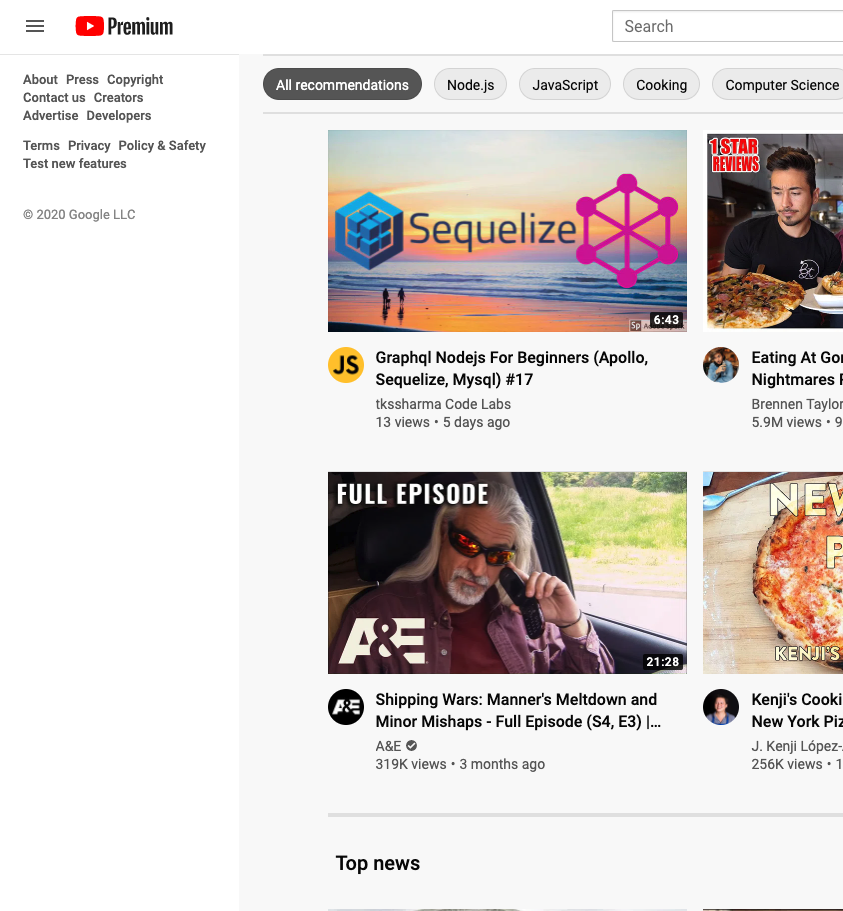
Task: Open Test new features
Action: tap(74, 163)
